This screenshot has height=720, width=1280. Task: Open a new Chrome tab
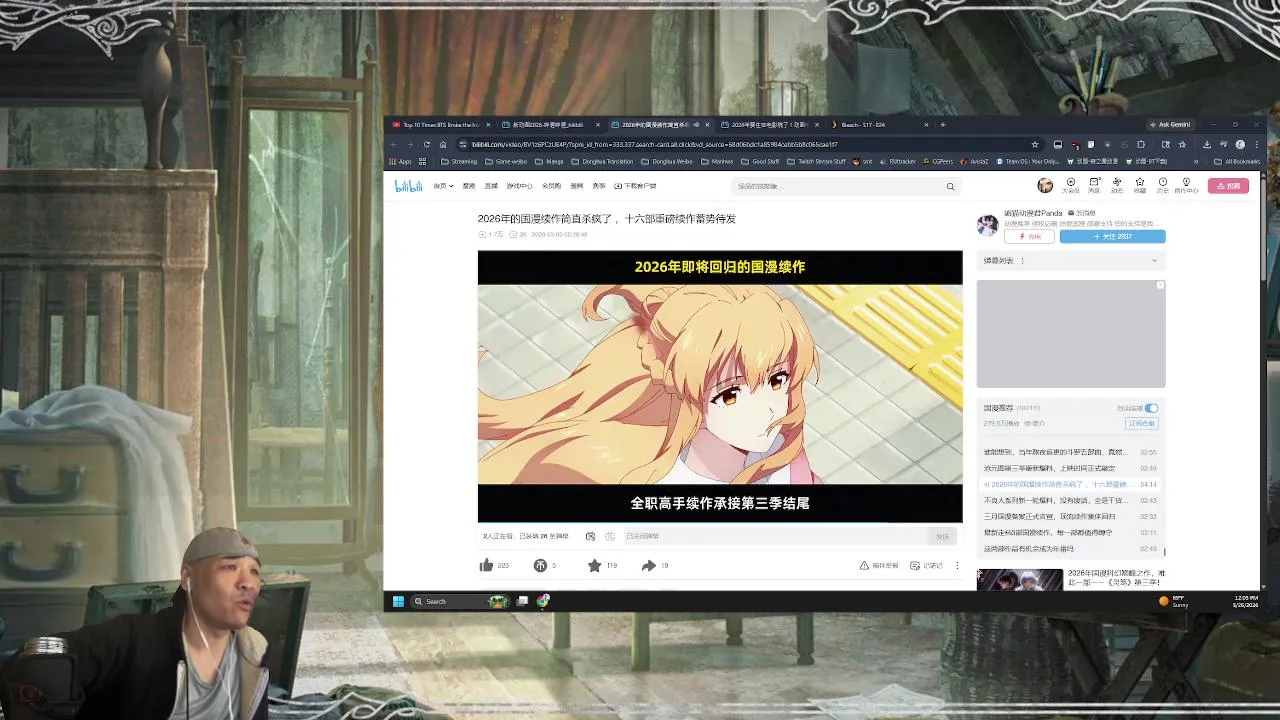tap(942, 125)
